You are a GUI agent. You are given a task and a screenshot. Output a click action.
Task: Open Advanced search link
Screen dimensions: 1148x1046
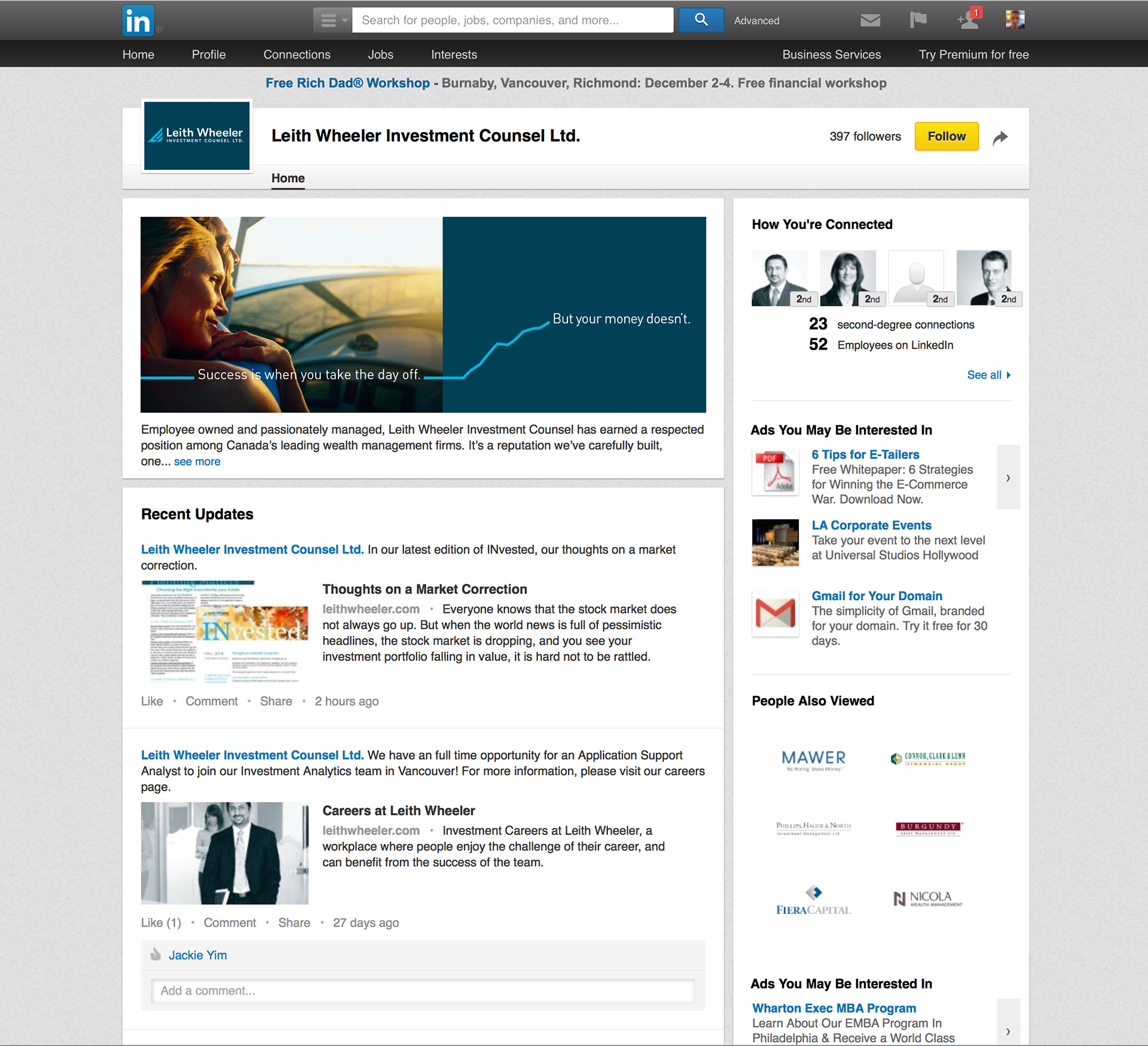756,21
